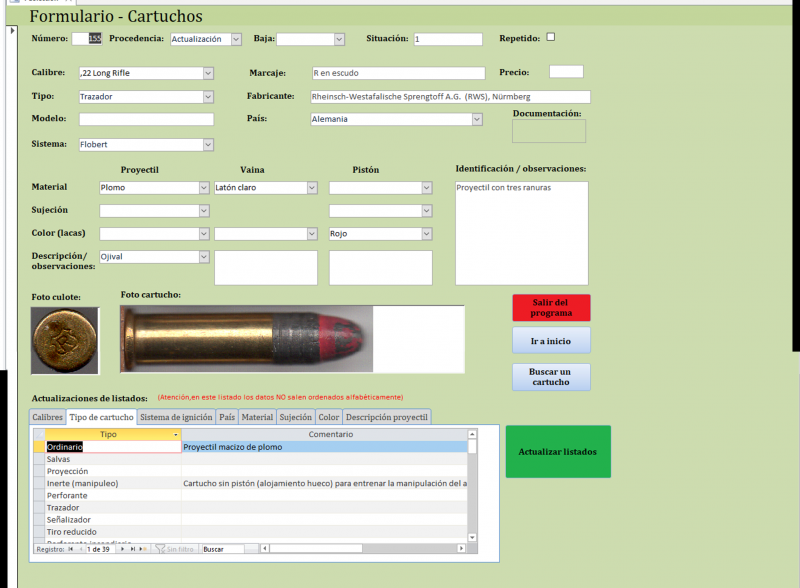Go to first record in navigator
800x588 pixels.
70,549
